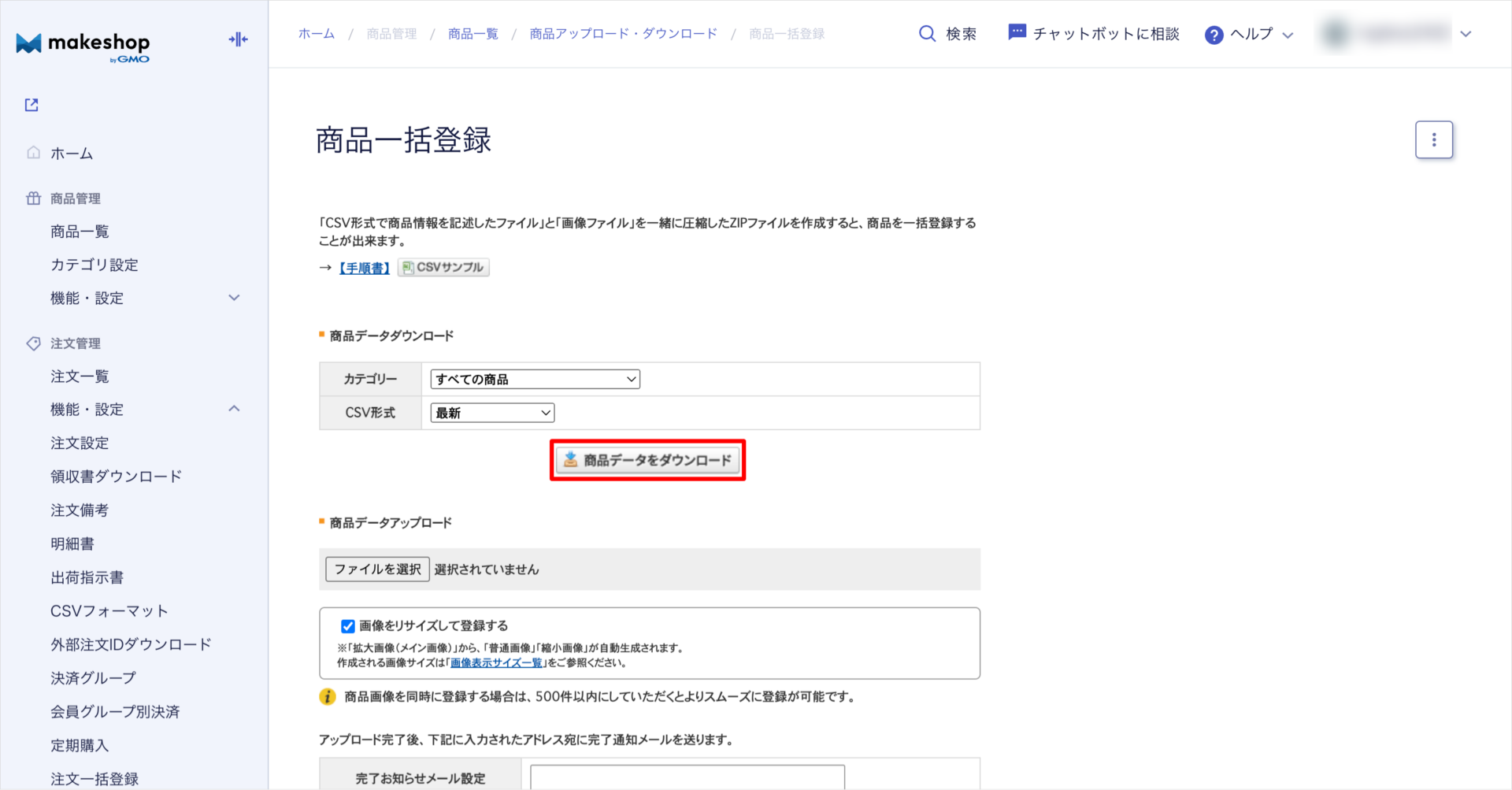Collapse 機能・設定 under 注文管理
1512x790 pixels.
click(x=234, y=409)
